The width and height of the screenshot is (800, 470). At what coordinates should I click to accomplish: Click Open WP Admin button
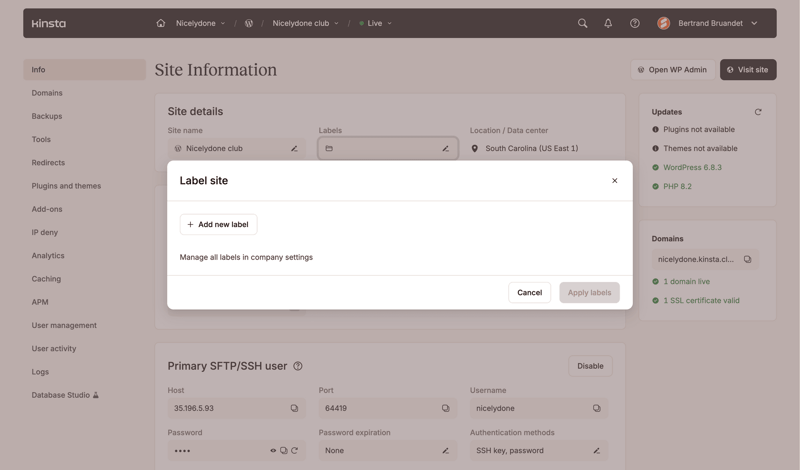tap(673, 69)
